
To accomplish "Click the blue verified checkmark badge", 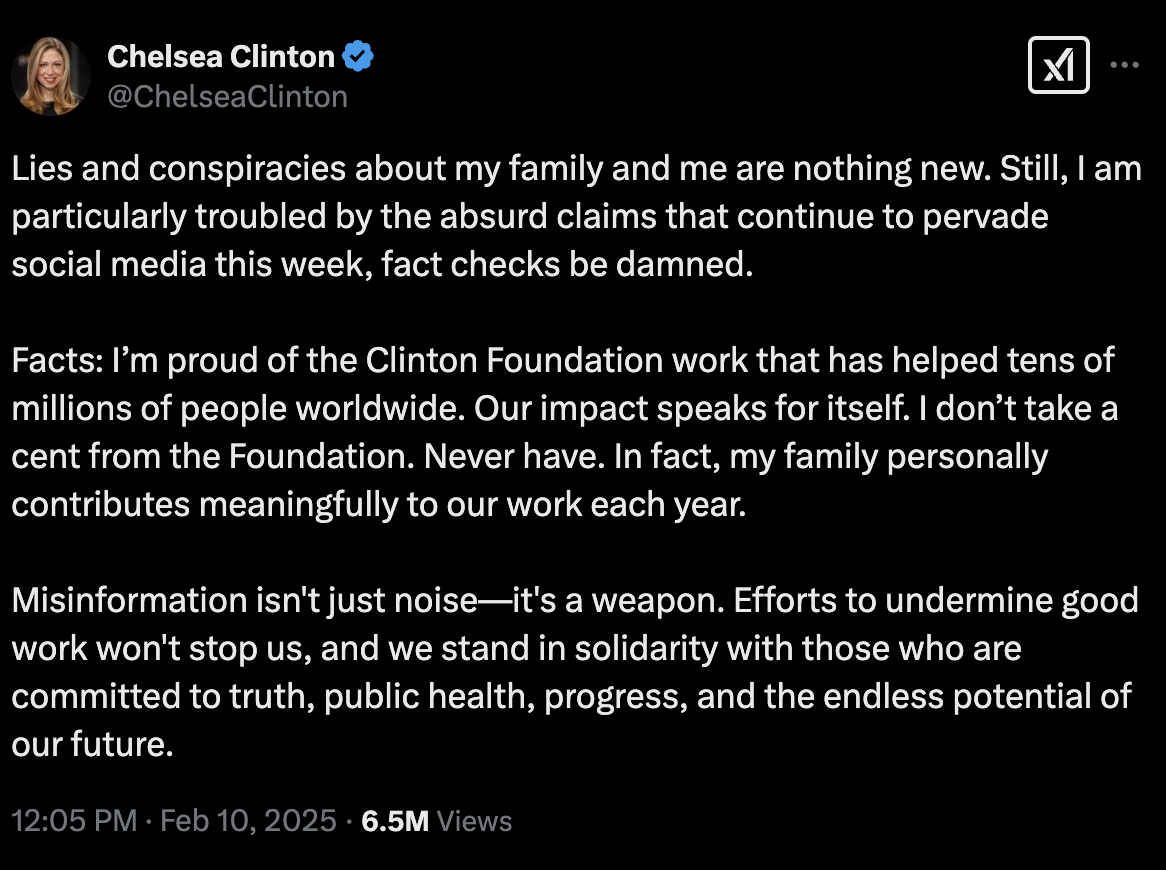I will (x=358, y=57).
